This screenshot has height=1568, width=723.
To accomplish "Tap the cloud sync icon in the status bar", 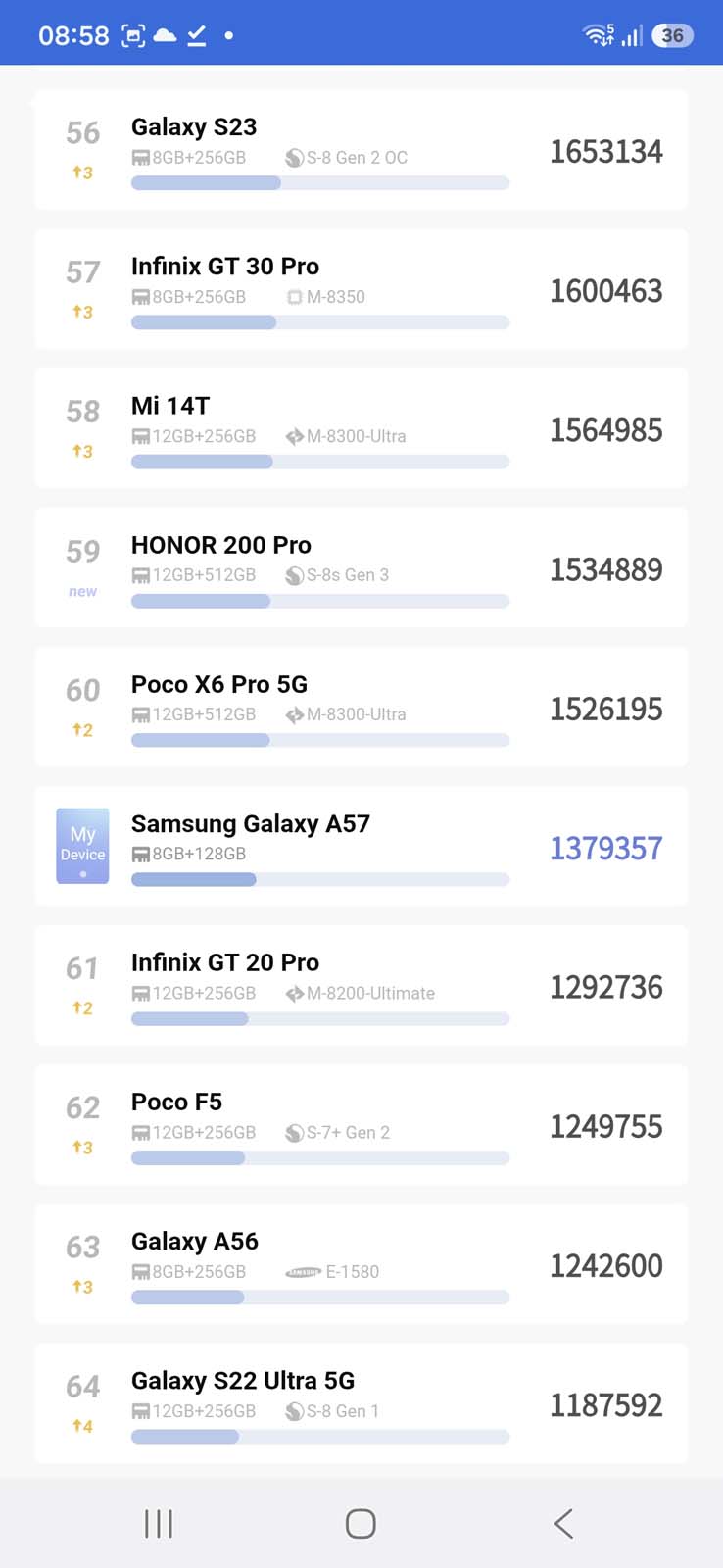I will (167, 34).
